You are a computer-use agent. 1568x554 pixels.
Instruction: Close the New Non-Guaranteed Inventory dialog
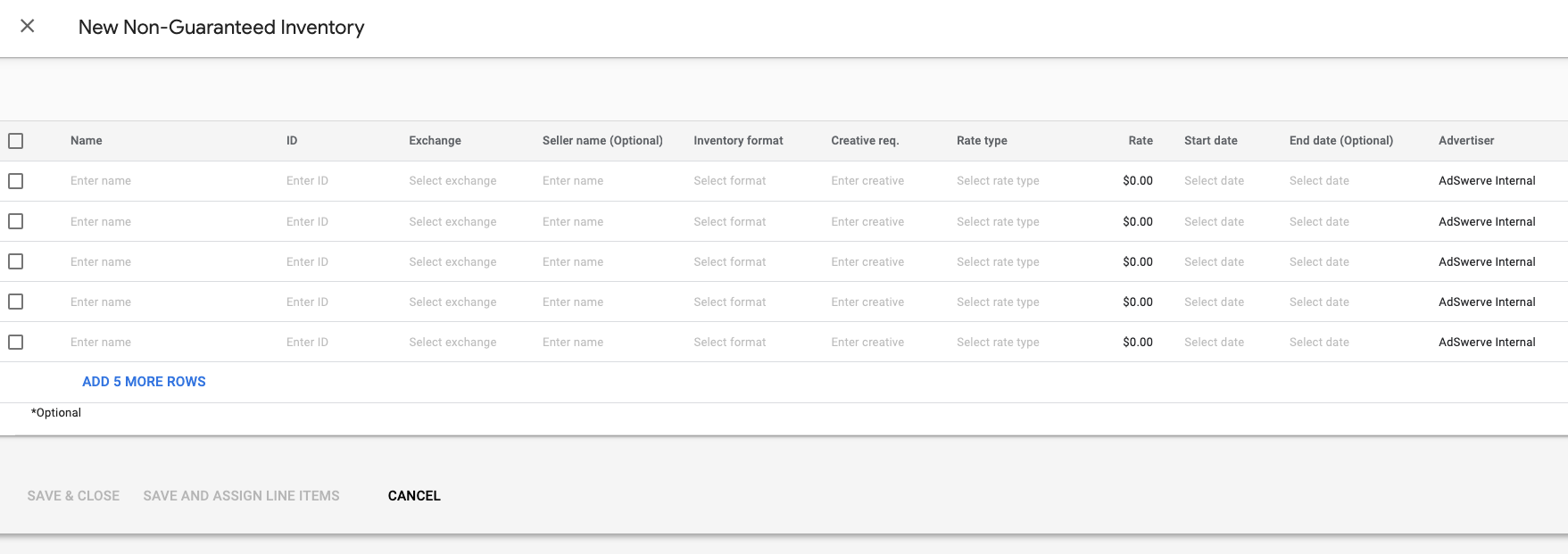point(28,26)
